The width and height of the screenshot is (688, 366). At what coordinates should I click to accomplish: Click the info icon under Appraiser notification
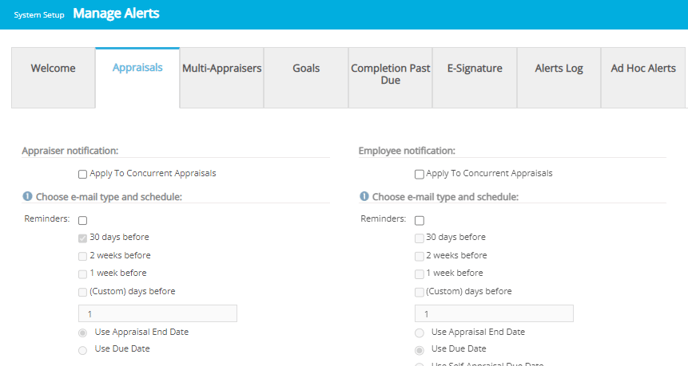27,196
